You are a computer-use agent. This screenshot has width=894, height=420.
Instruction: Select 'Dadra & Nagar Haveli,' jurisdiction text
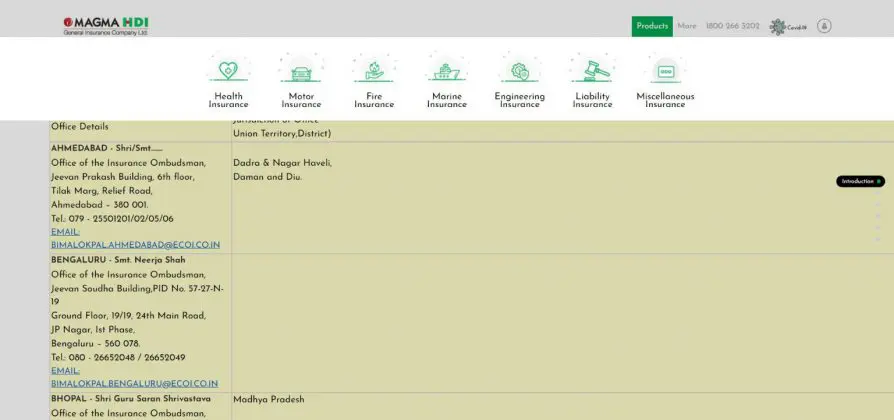point(282,163)
